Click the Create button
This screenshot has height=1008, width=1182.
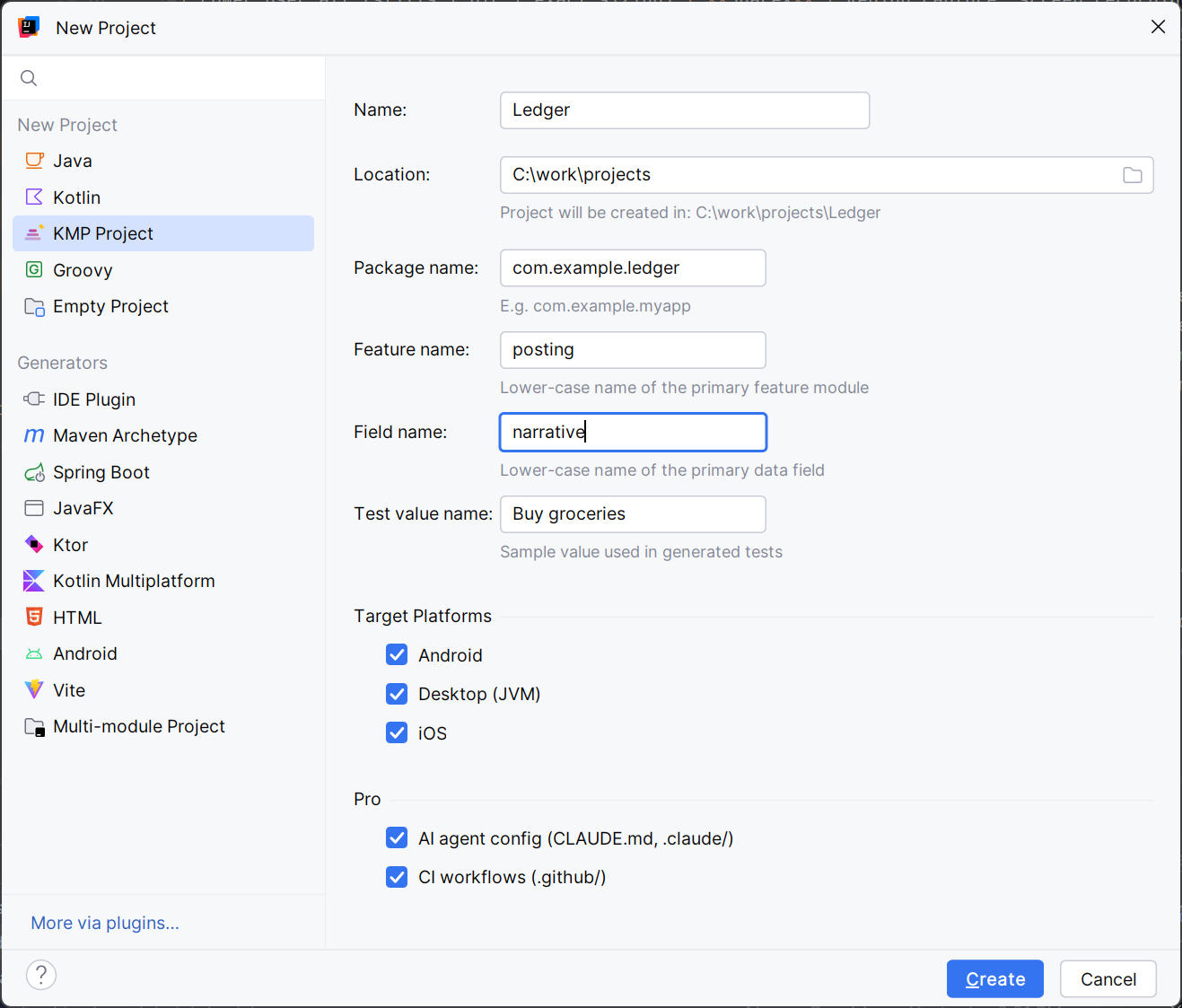coord(995,978)
